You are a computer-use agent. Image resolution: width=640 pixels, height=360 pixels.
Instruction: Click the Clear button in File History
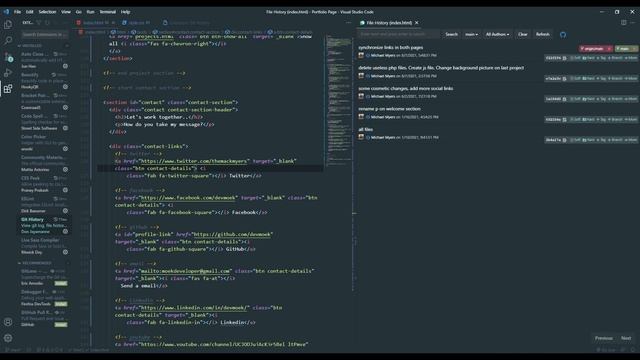pos(522,34)
